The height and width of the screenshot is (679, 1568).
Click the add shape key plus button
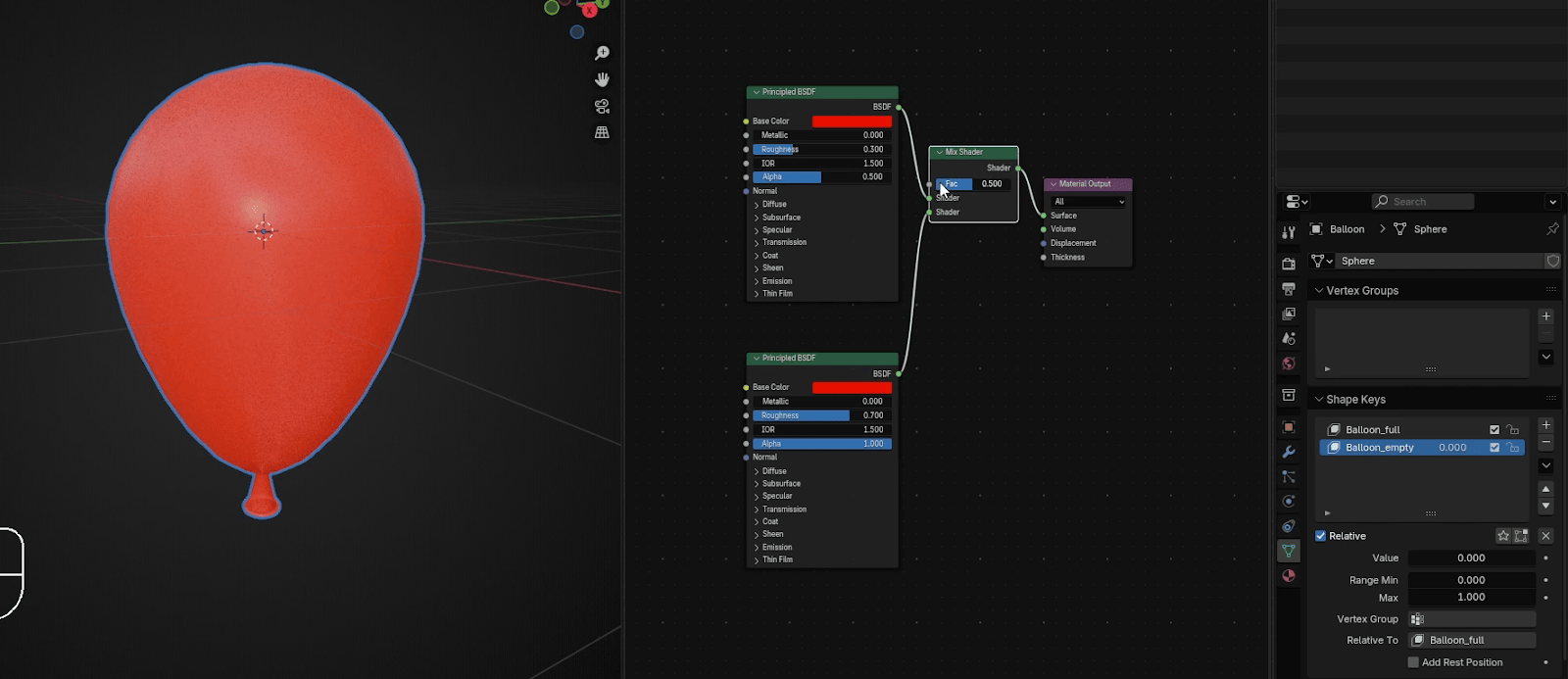point(1545,425)
